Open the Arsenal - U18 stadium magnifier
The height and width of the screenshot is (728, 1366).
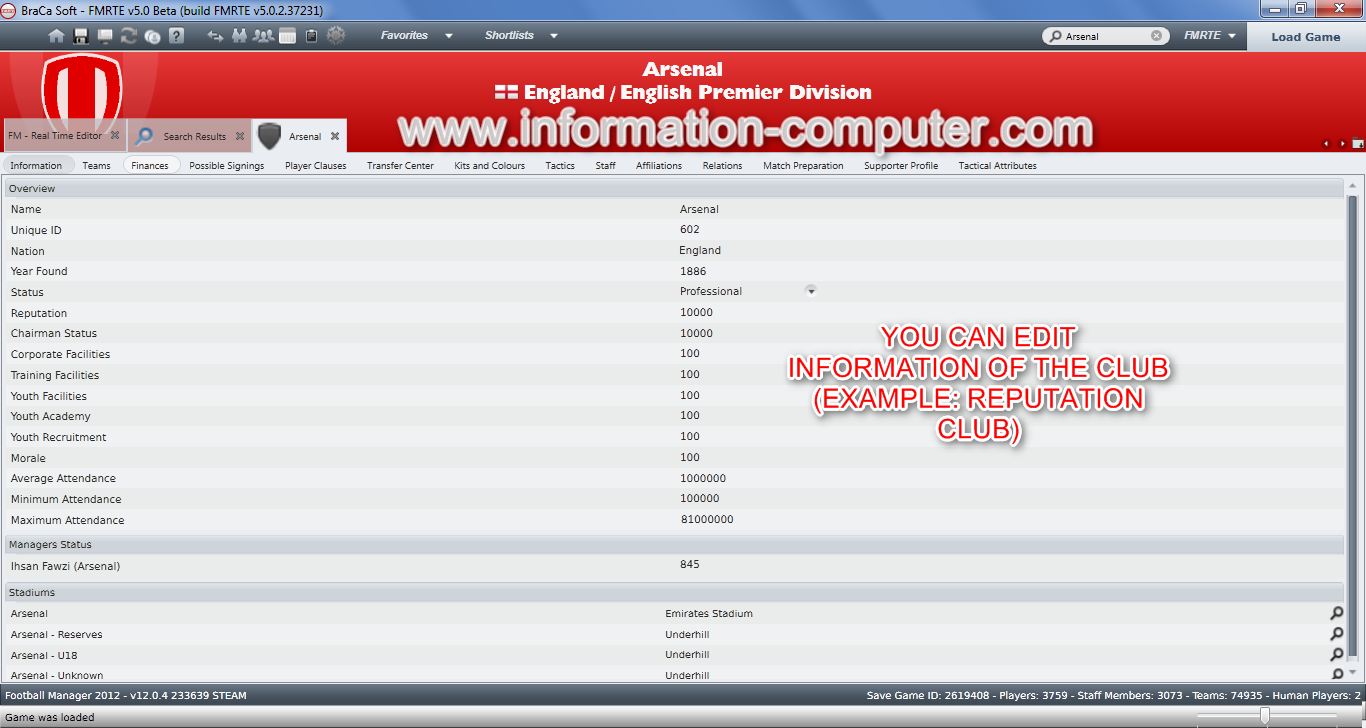[1336, 655]
